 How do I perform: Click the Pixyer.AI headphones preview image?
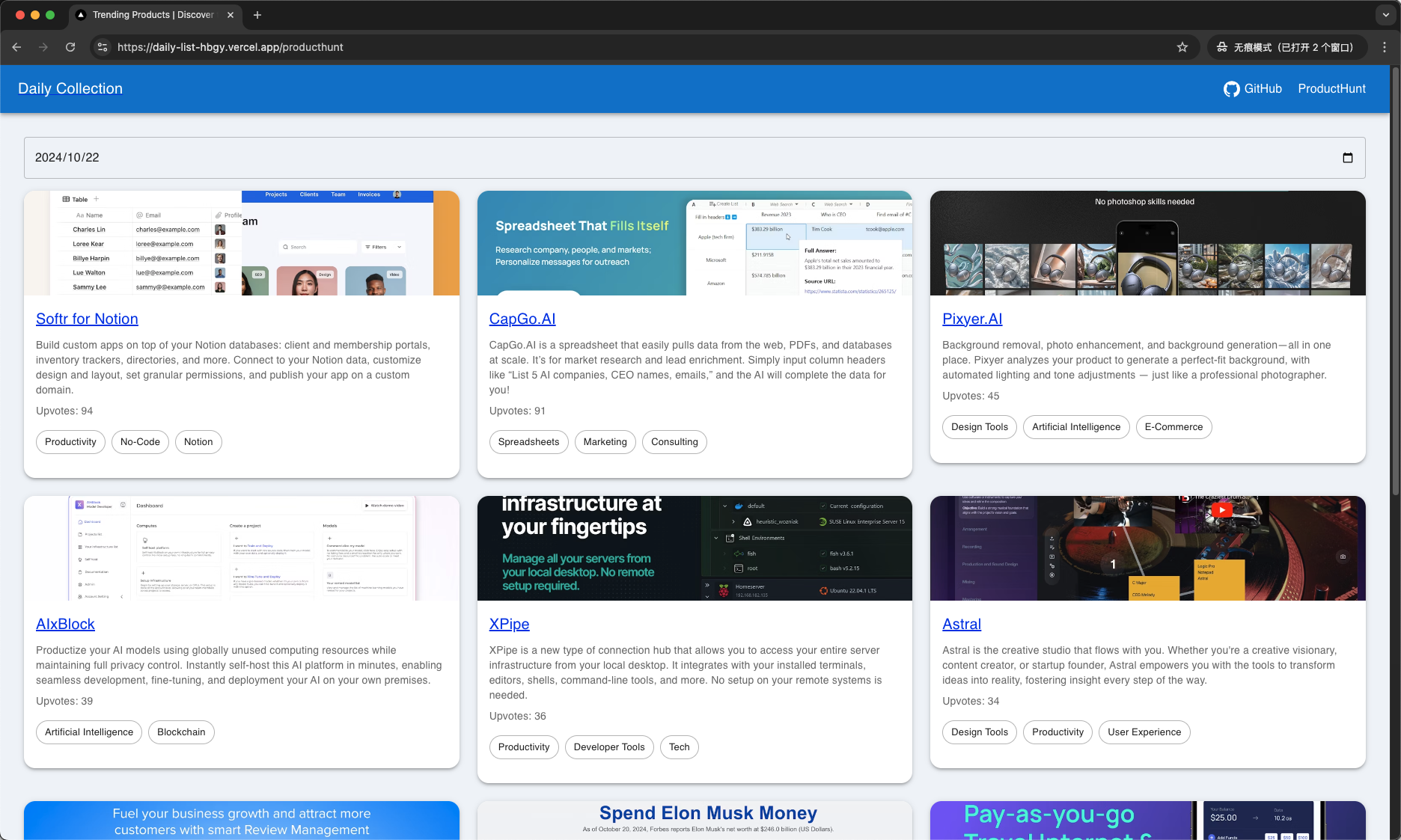[1148, 243]
